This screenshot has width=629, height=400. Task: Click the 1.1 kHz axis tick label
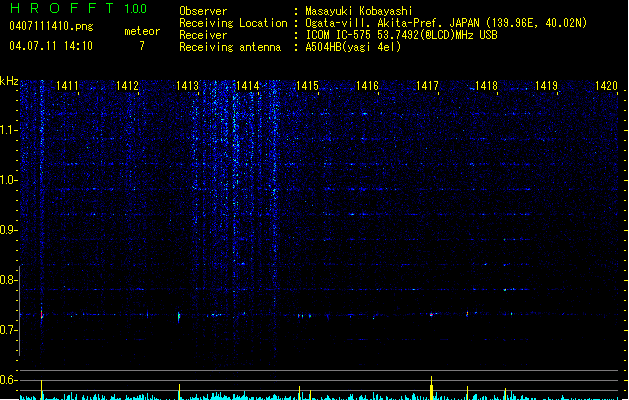(x=8, y=130)
